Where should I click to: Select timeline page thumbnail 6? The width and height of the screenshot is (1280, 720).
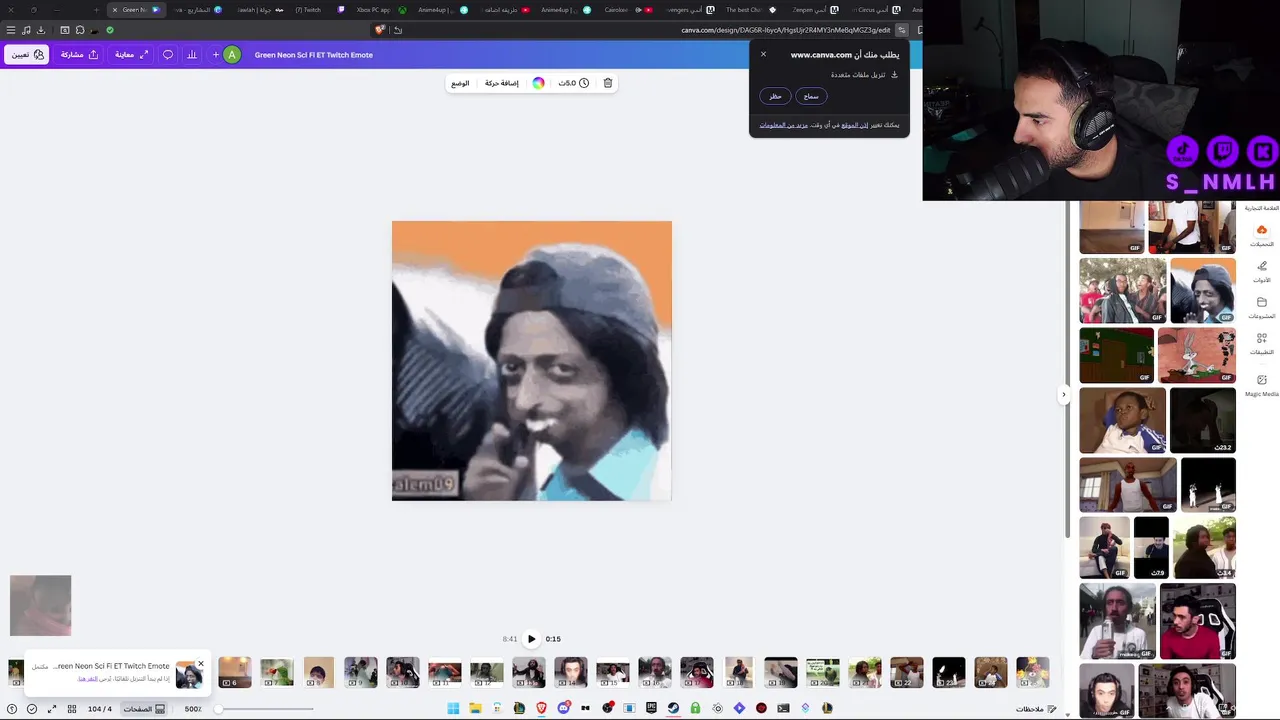(235, 673)
